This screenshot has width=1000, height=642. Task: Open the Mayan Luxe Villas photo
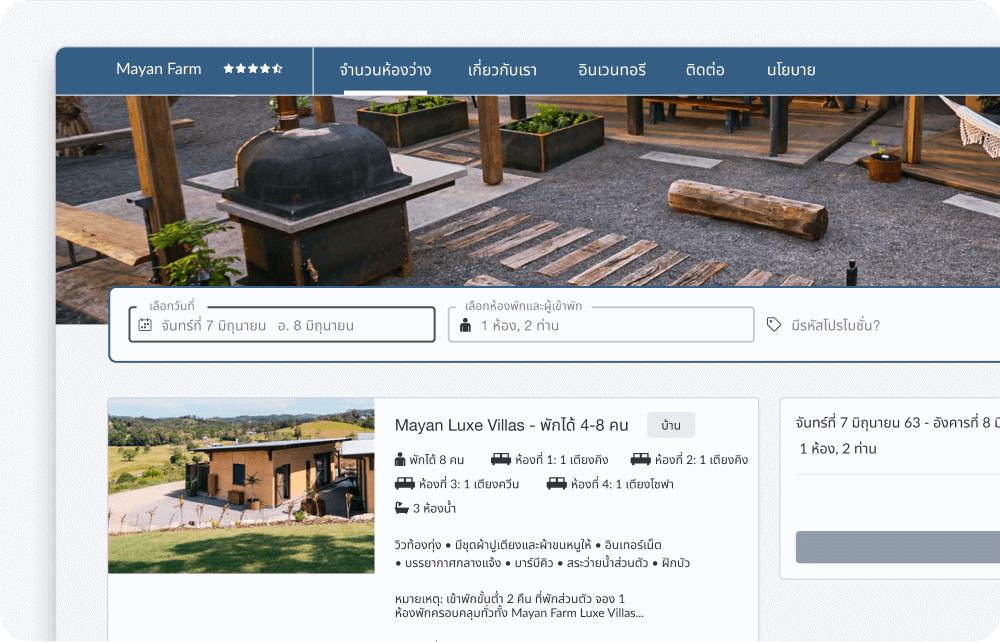tap(241, 486)
